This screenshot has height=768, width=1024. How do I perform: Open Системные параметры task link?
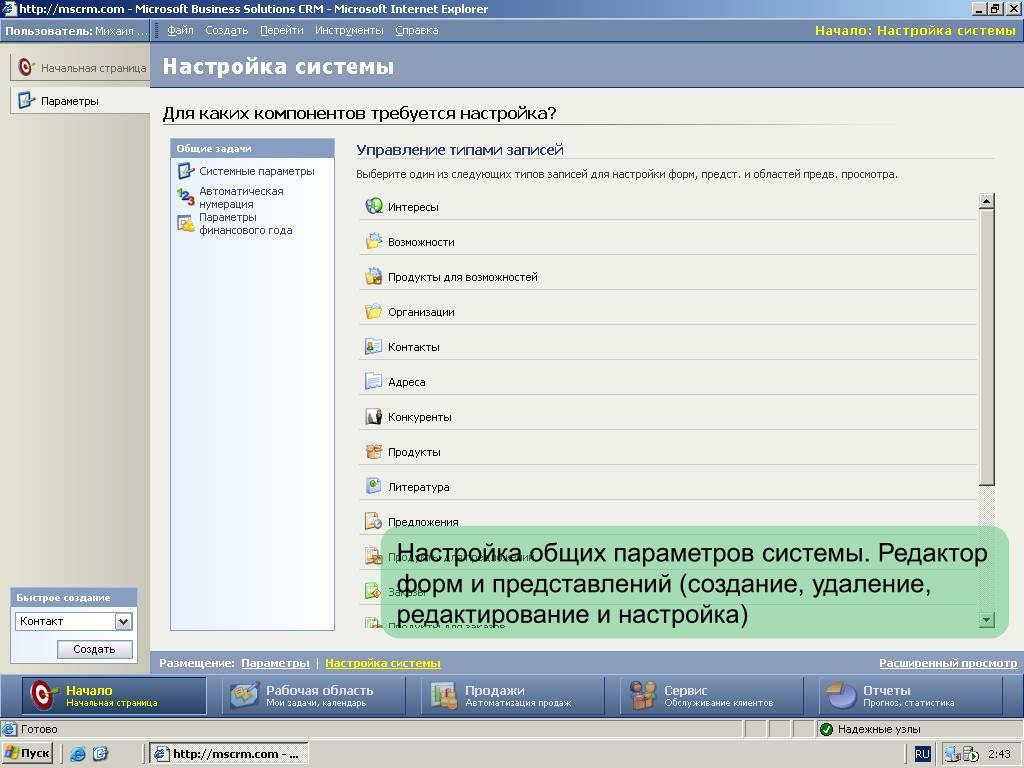[x=257, y=171]
